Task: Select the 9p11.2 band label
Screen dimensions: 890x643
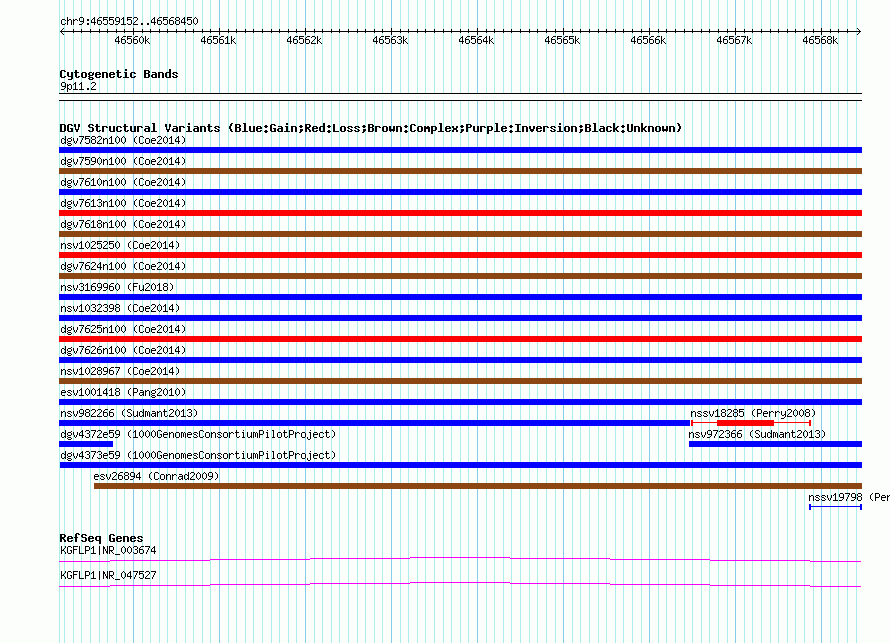Action: coord(78,86)
